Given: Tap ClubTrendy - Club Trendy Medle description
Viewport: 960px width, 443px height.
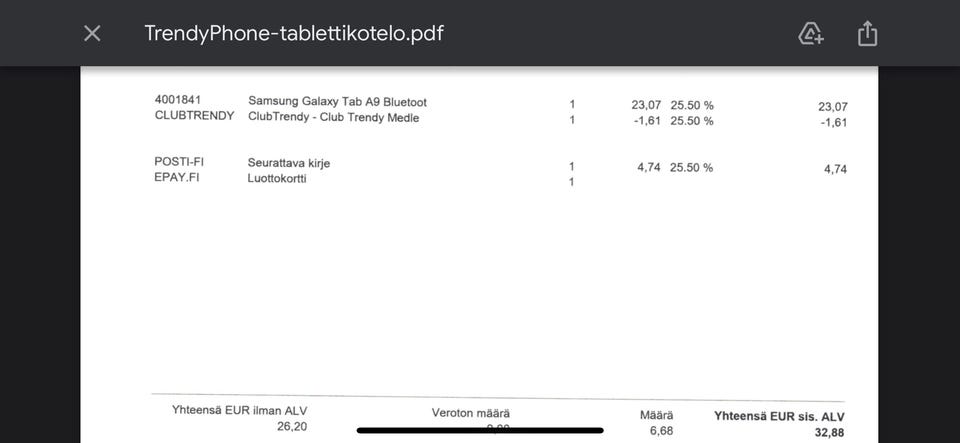Looking at the screenshot, I should coord(333,118).
